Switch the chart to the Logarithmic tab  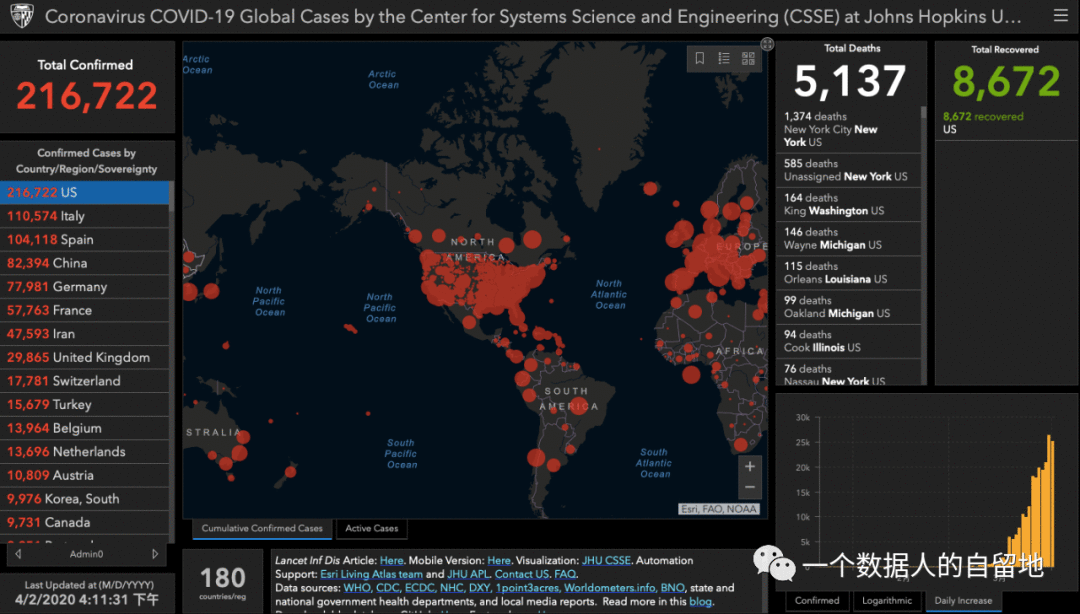(x=886, y=601)
